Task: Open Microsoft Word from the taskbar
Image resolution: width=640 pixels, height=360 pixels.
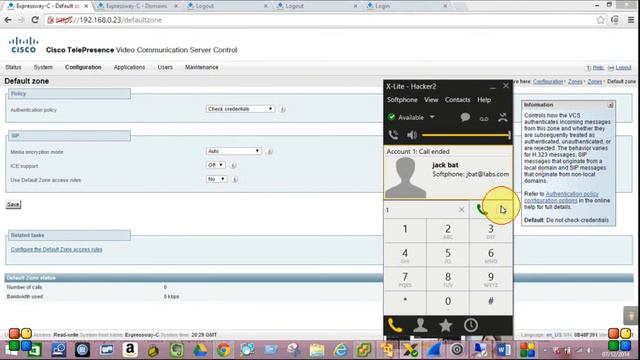Action: point(504,350)
